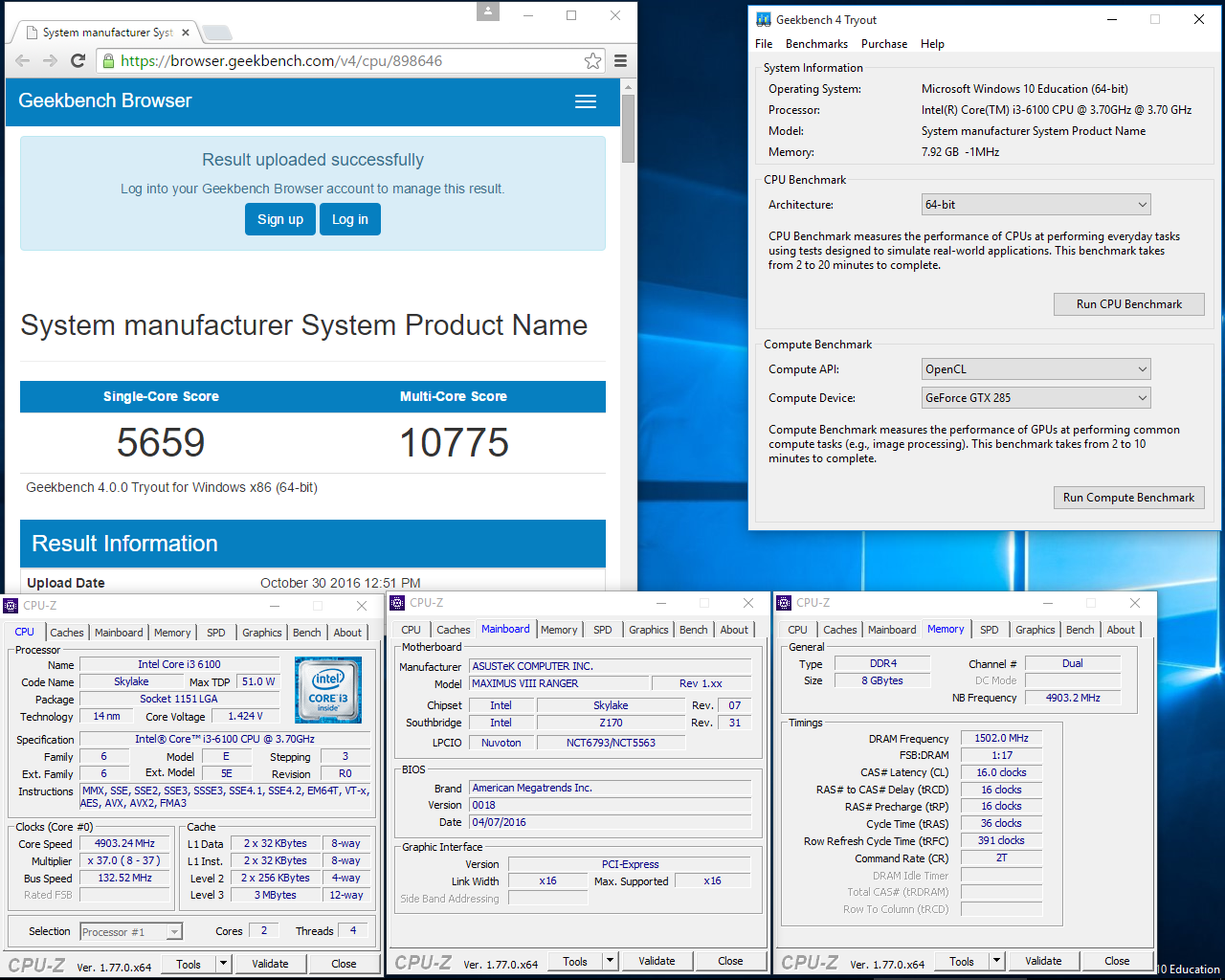
Task: Open the Geekbench Purchase menu
Action: pyautogui.click(x=884, y=44)
